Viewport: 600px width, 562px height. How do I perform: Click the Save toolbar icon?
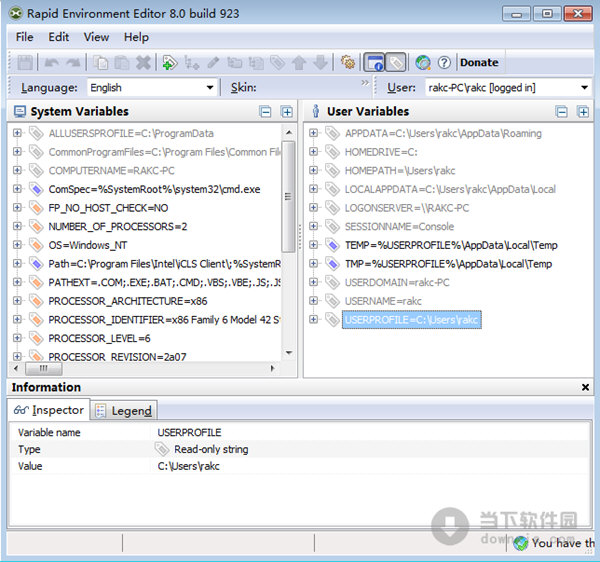coord(25,62)
